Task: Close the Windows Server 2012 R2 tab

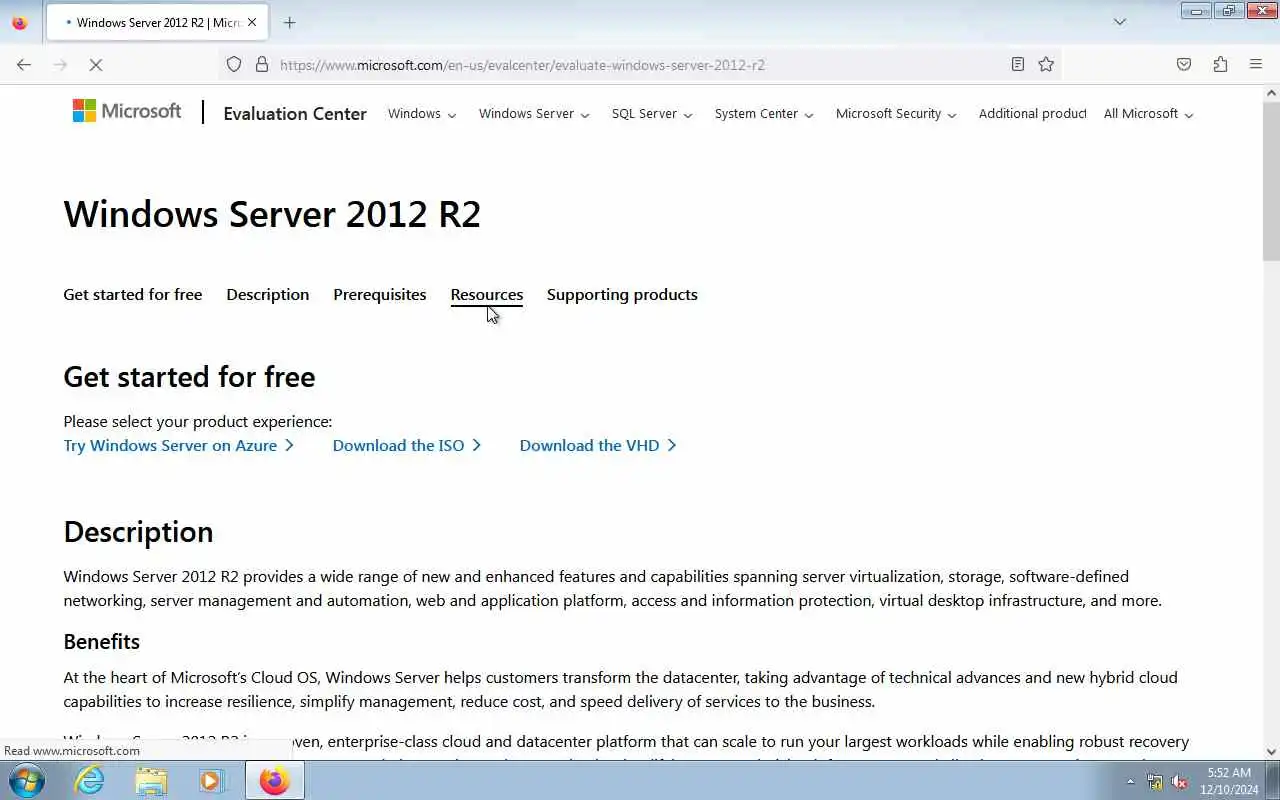Action: (x=251, y=22)
